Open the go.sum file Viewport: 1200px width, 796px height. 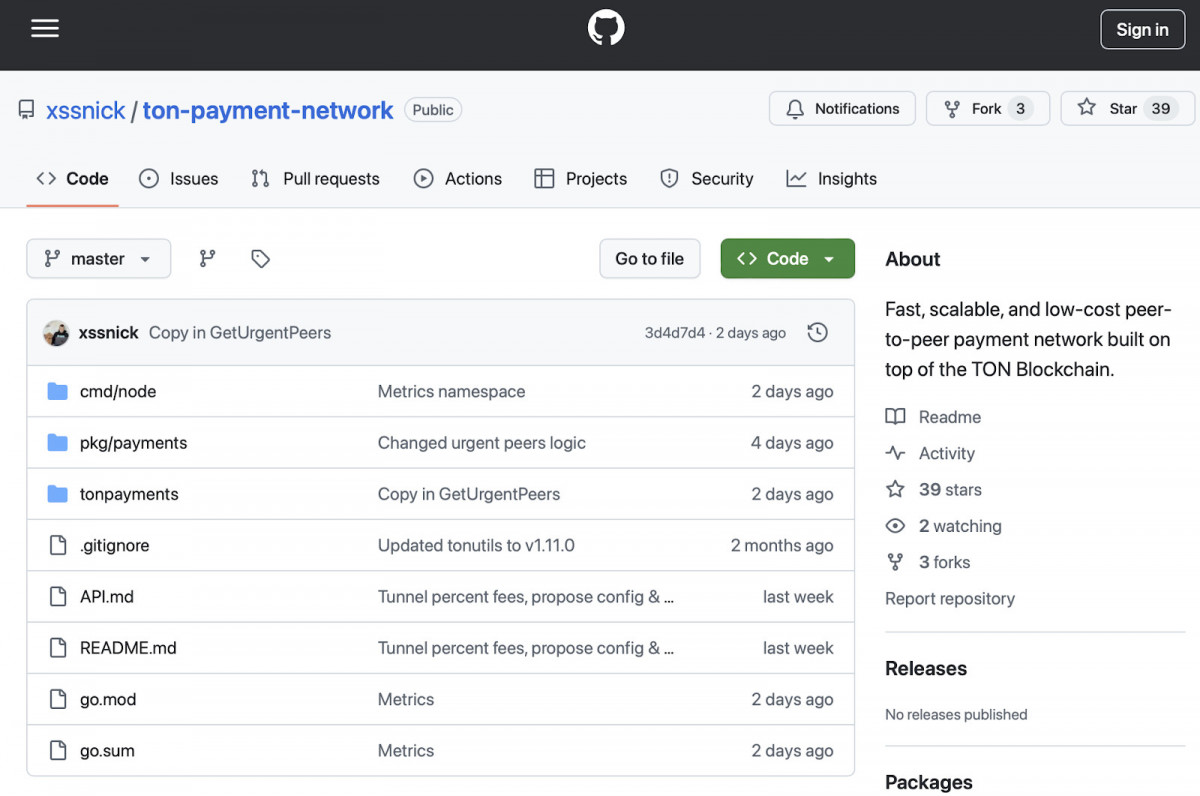107,751
